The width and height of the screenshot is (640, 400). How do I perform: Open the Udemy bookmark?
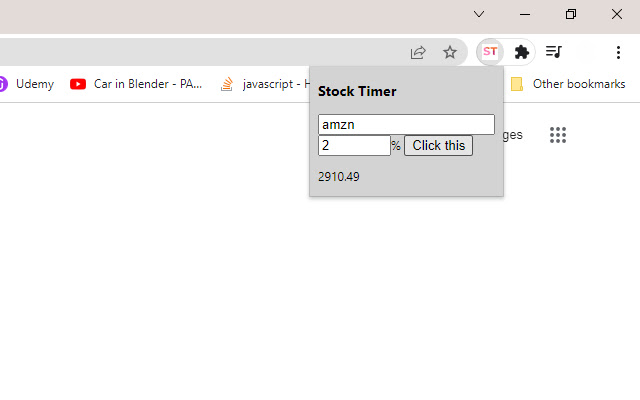click(x=27, y=84)
